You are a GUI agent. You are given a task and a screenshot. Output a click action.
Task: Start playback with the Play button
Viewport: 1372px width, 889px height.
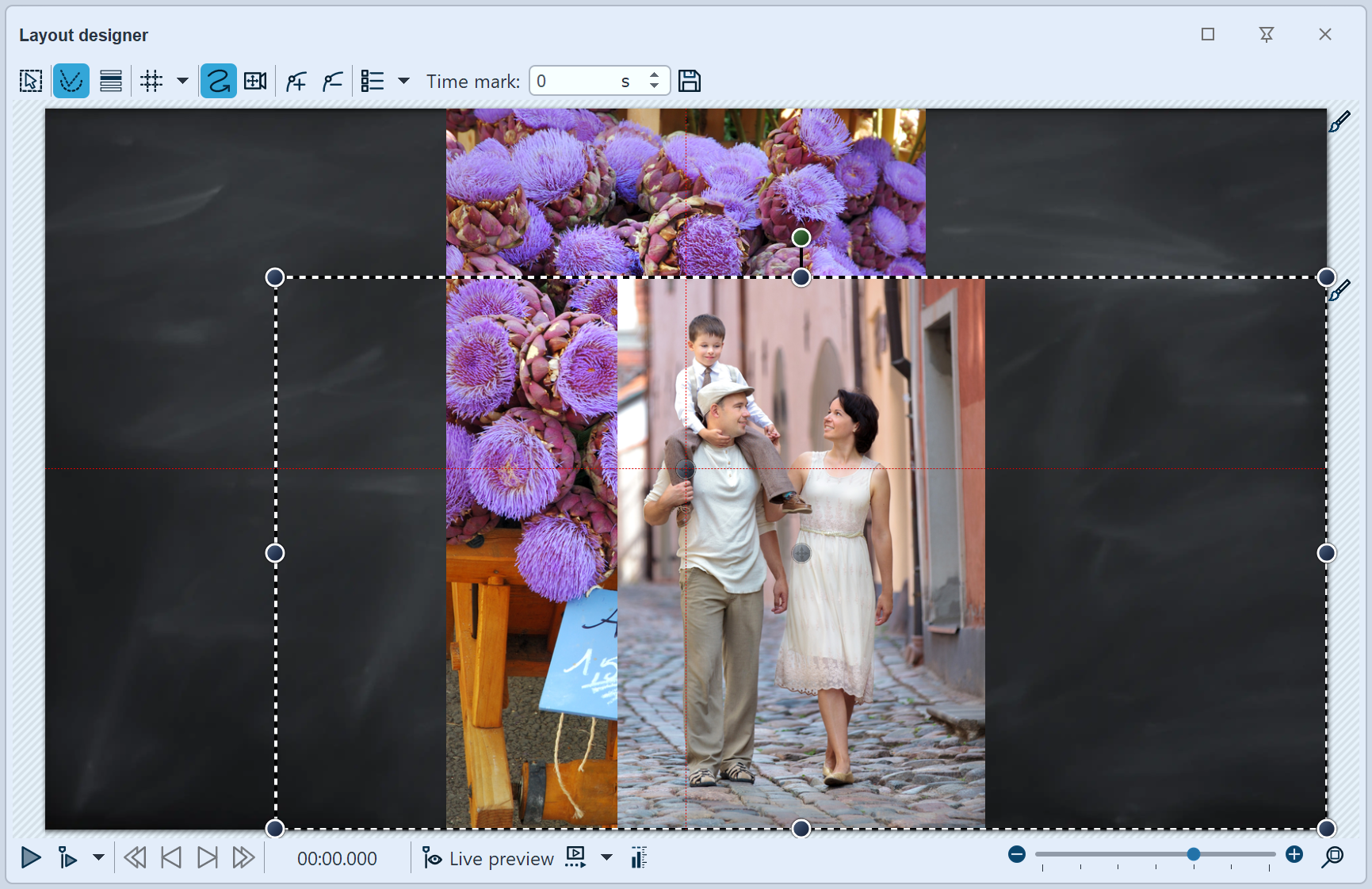tap(30, 858)
